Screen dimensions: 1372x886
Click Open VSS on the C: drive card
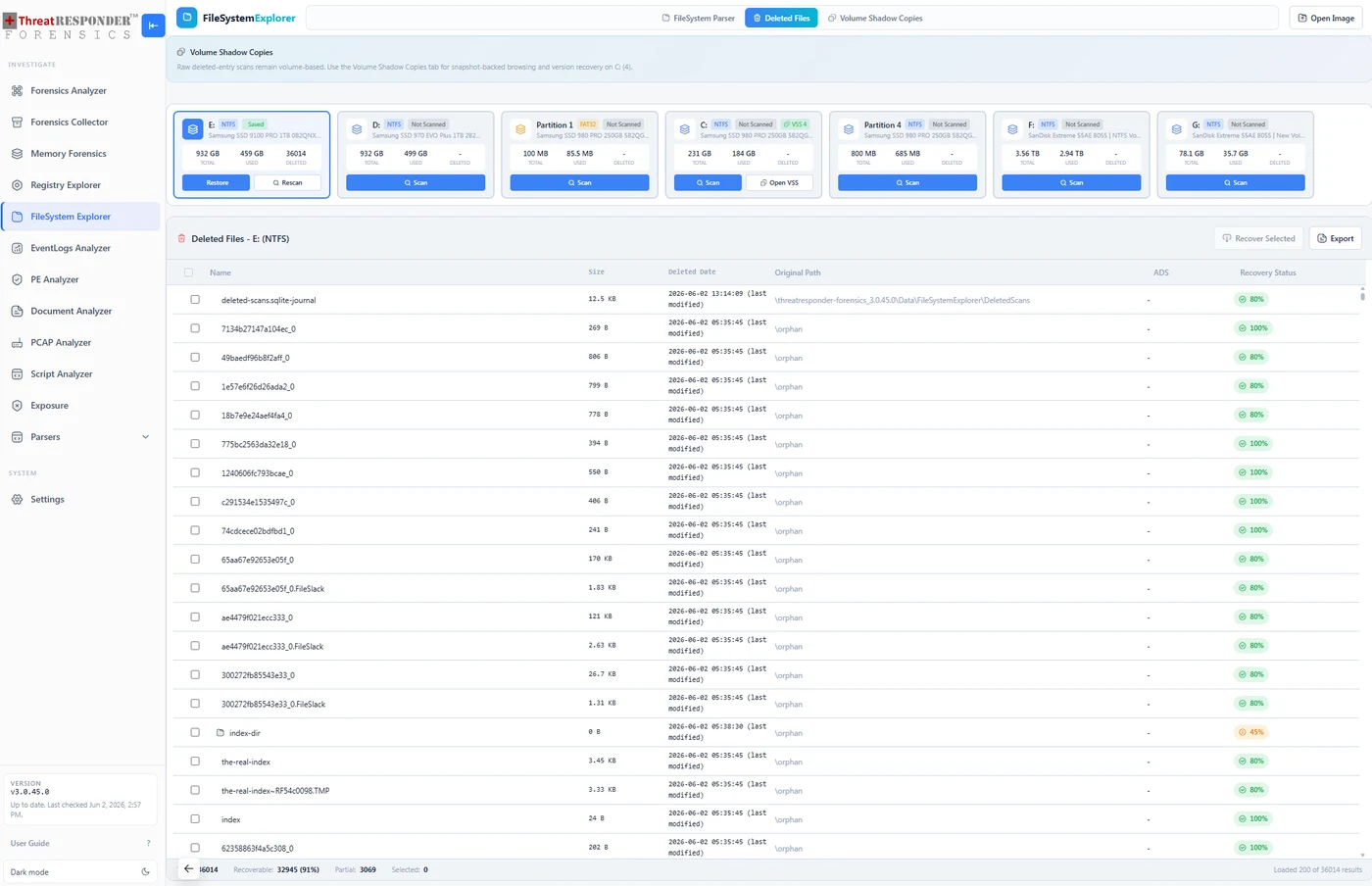[779, 182]
